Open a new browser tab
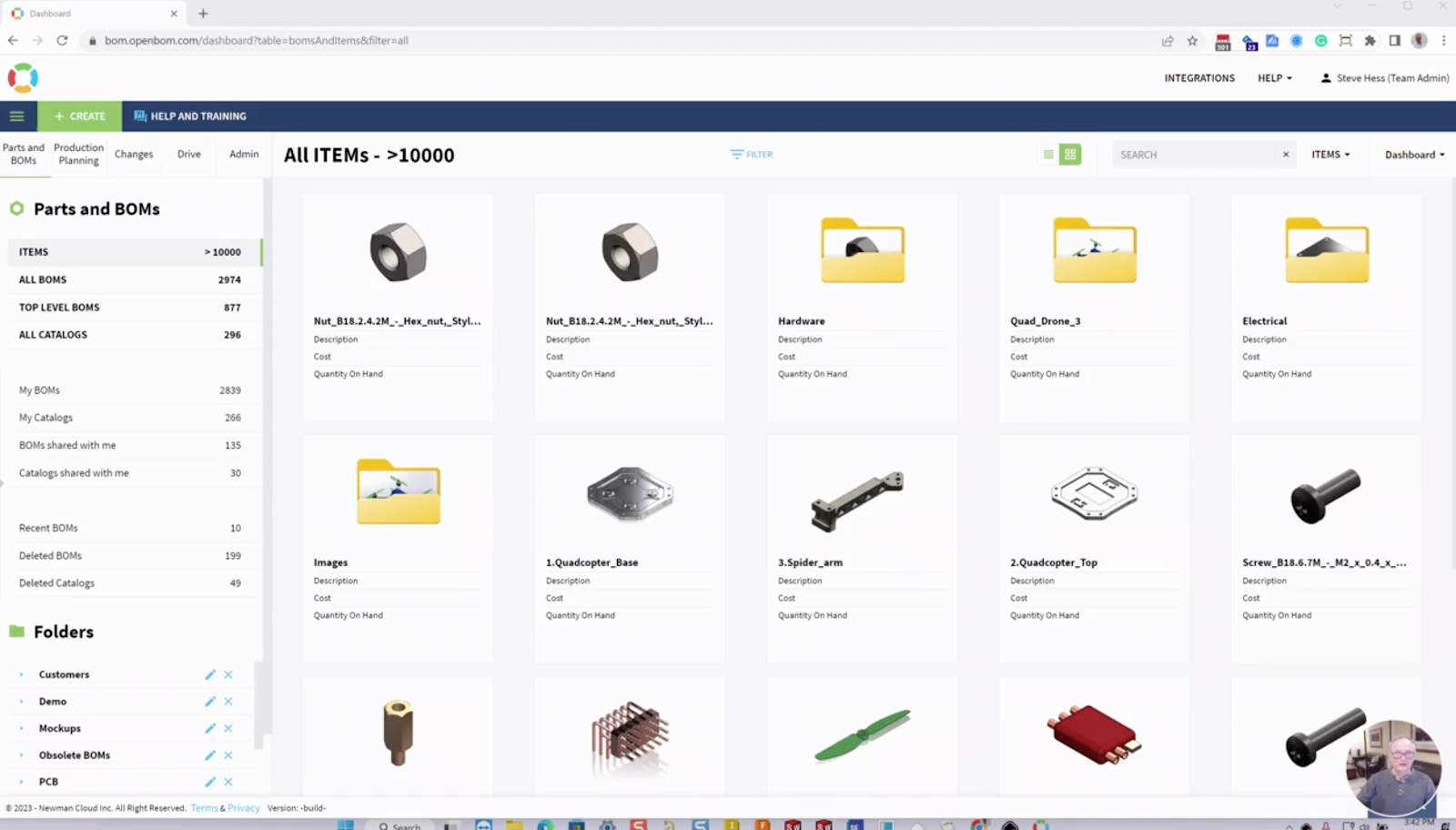1456x830 pixels. coord(203,14)
